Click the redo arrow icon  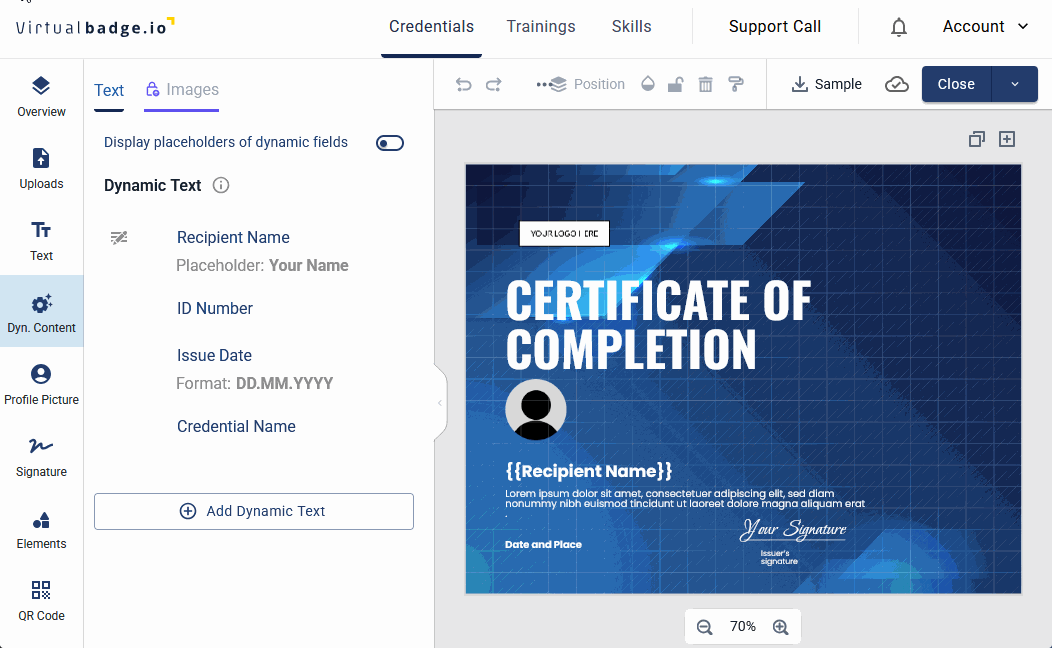pyautogui.click(x=493, y=85)
